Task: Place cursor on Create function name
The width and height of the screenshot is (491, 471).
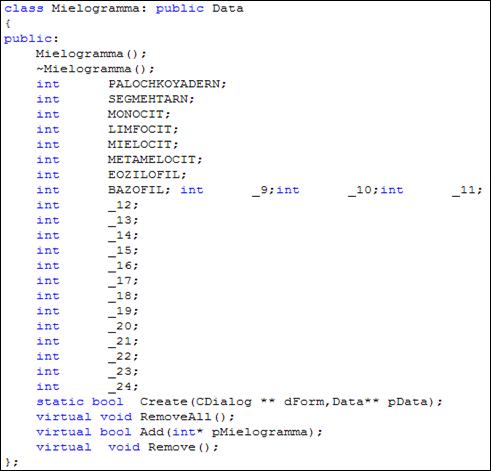Action: tap(164, 402)
